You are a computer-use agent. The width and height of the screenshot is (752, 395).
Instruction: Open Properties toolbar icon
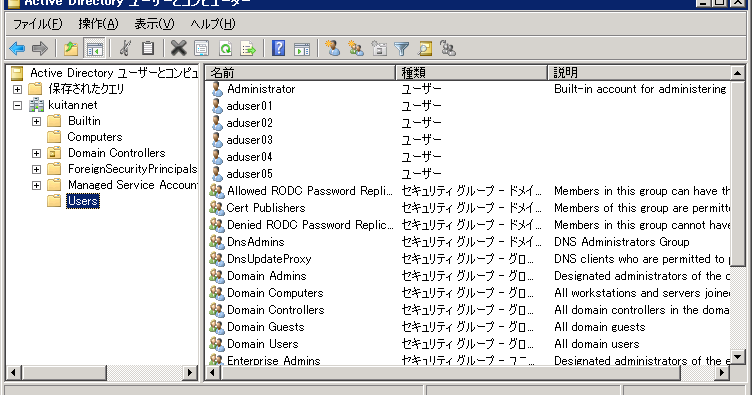point(201,48)
